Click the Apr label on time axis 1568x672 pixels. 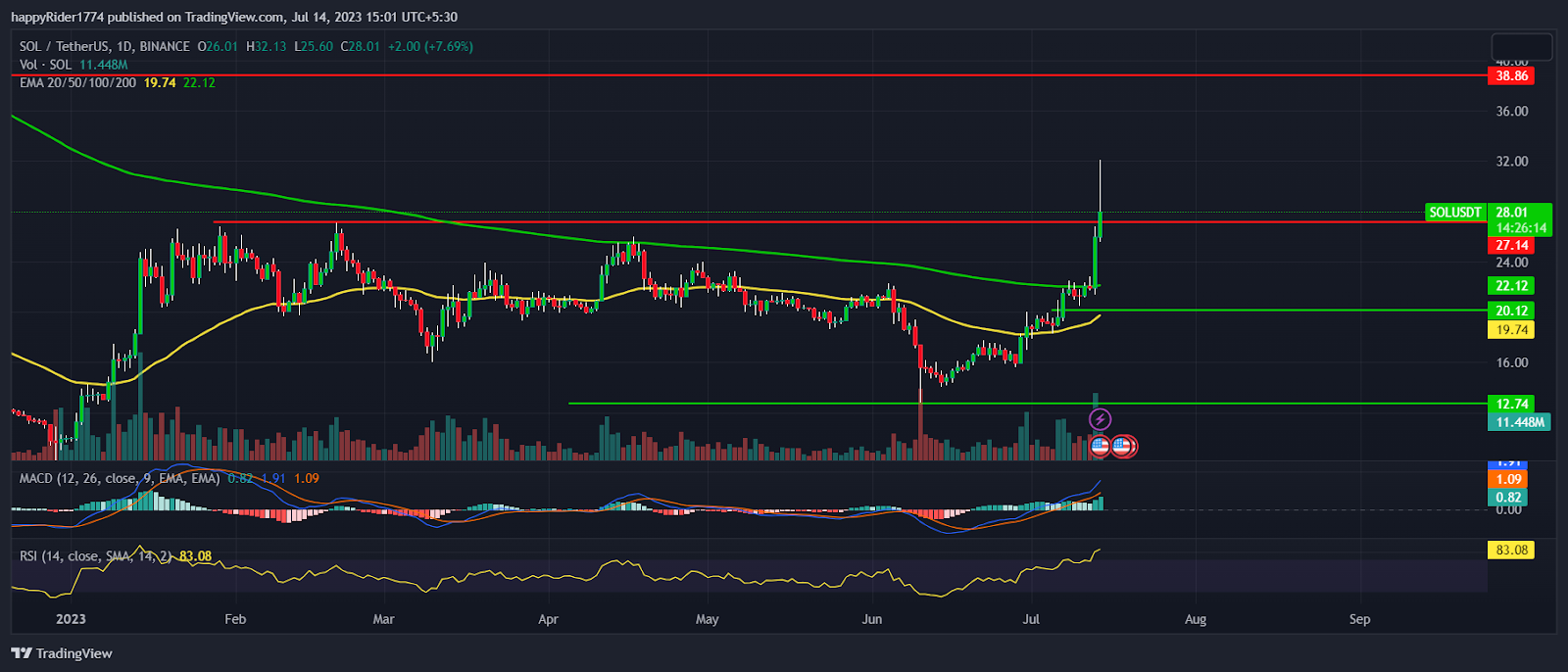[x=548, y=619]
